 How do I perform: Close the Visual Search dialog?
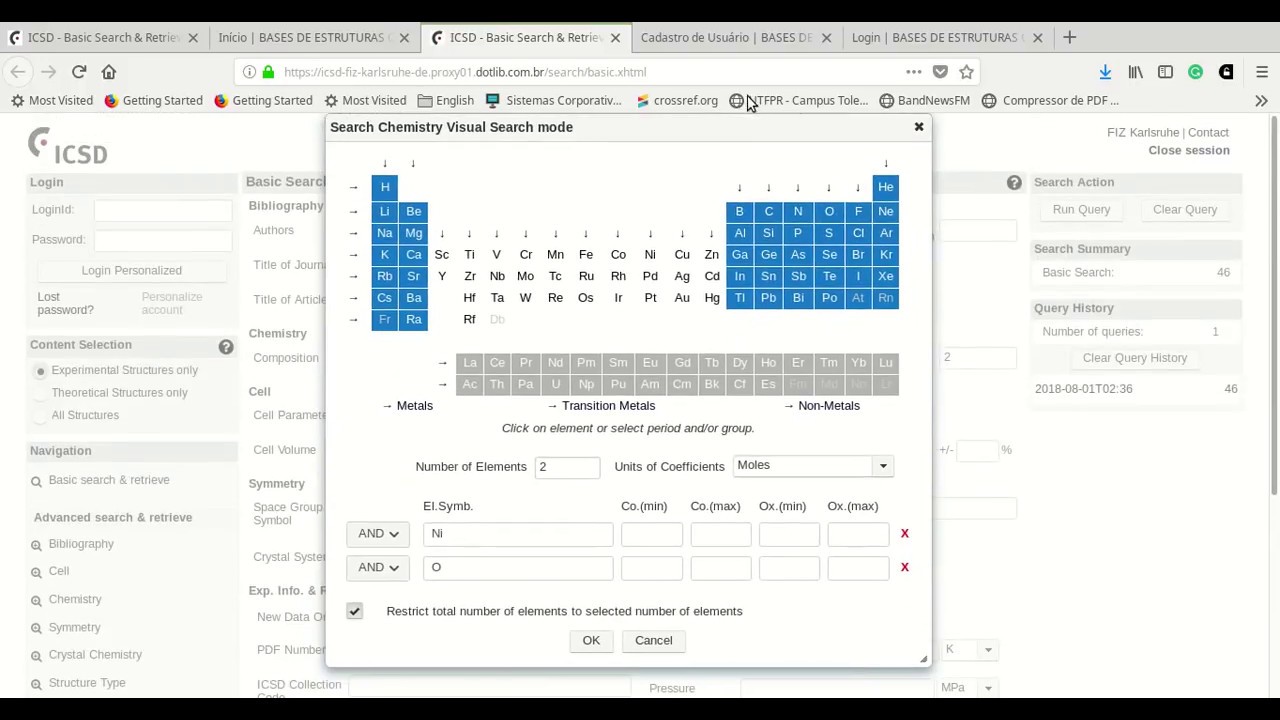919,127
